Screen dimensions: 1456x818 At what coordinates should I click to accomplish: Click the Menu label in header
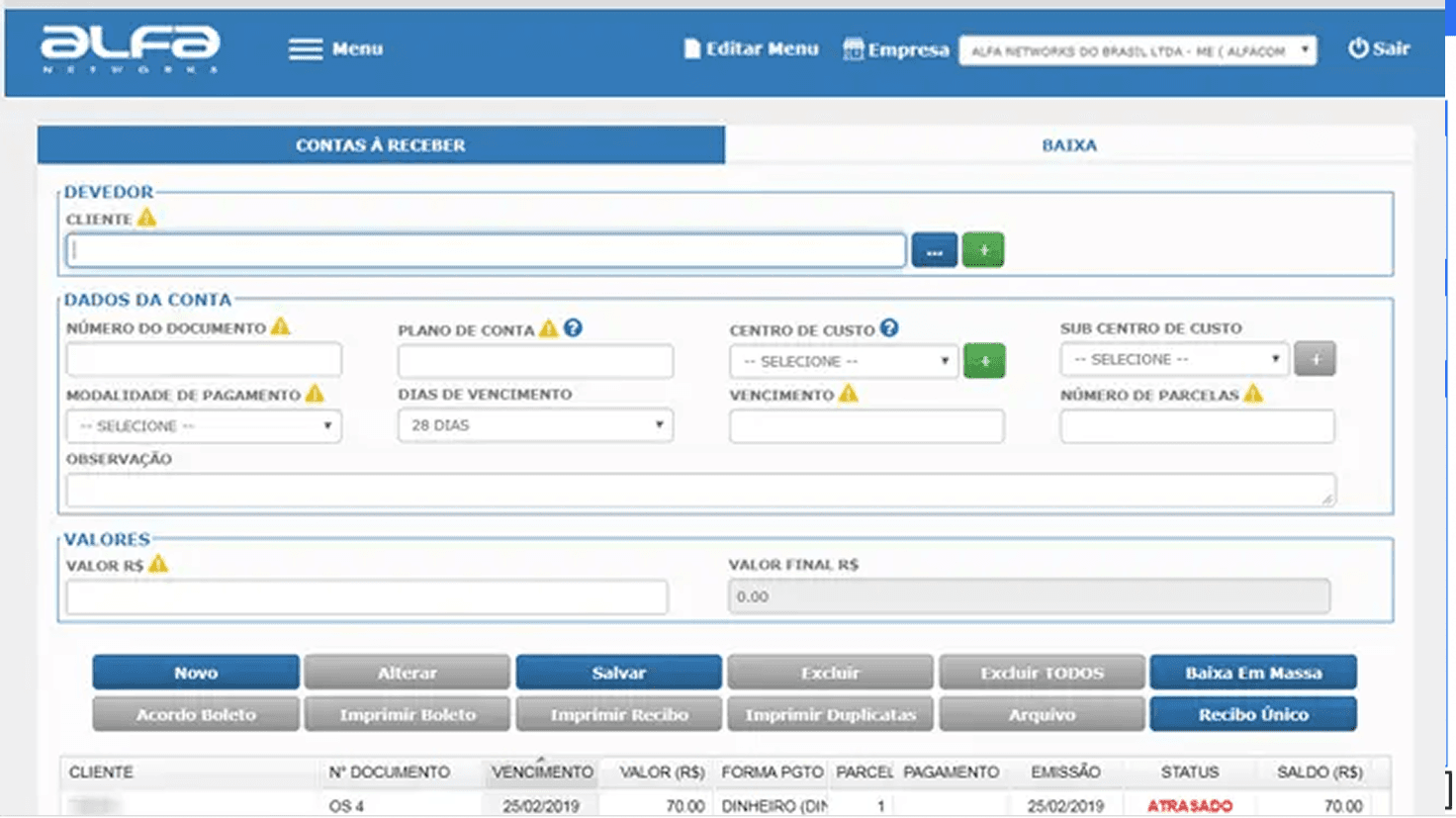[x=357, y=48]
